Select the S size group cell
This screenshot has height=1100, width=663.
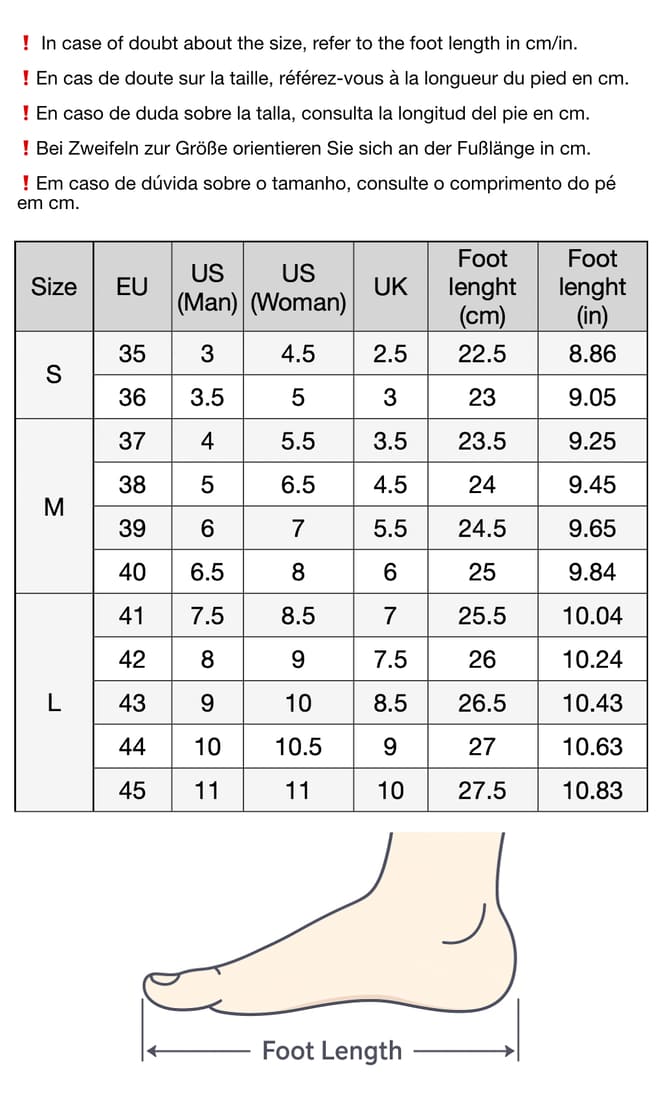tap(54, 375)
